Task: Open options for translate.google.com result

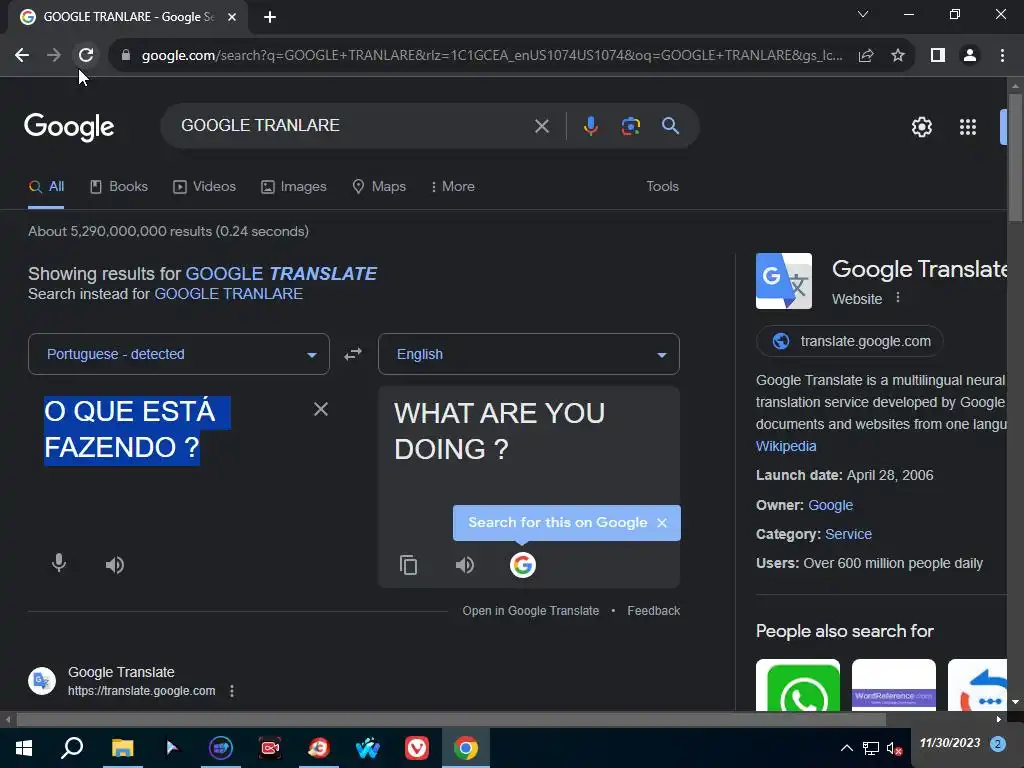Action: pyautogui.click(x=232, y=691)
